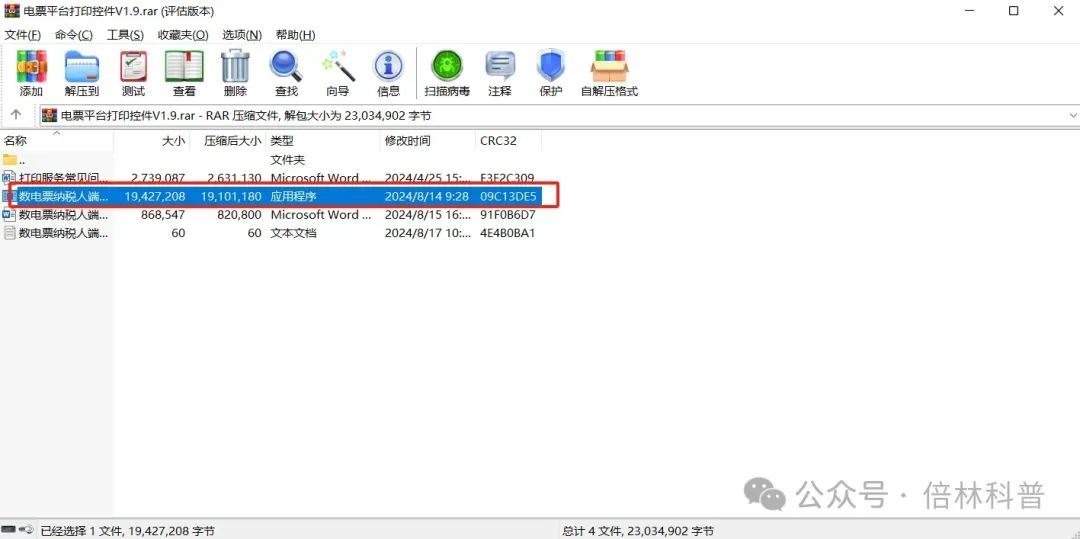Click the 添加 (Add) toolbar icon

pos(31,67)
